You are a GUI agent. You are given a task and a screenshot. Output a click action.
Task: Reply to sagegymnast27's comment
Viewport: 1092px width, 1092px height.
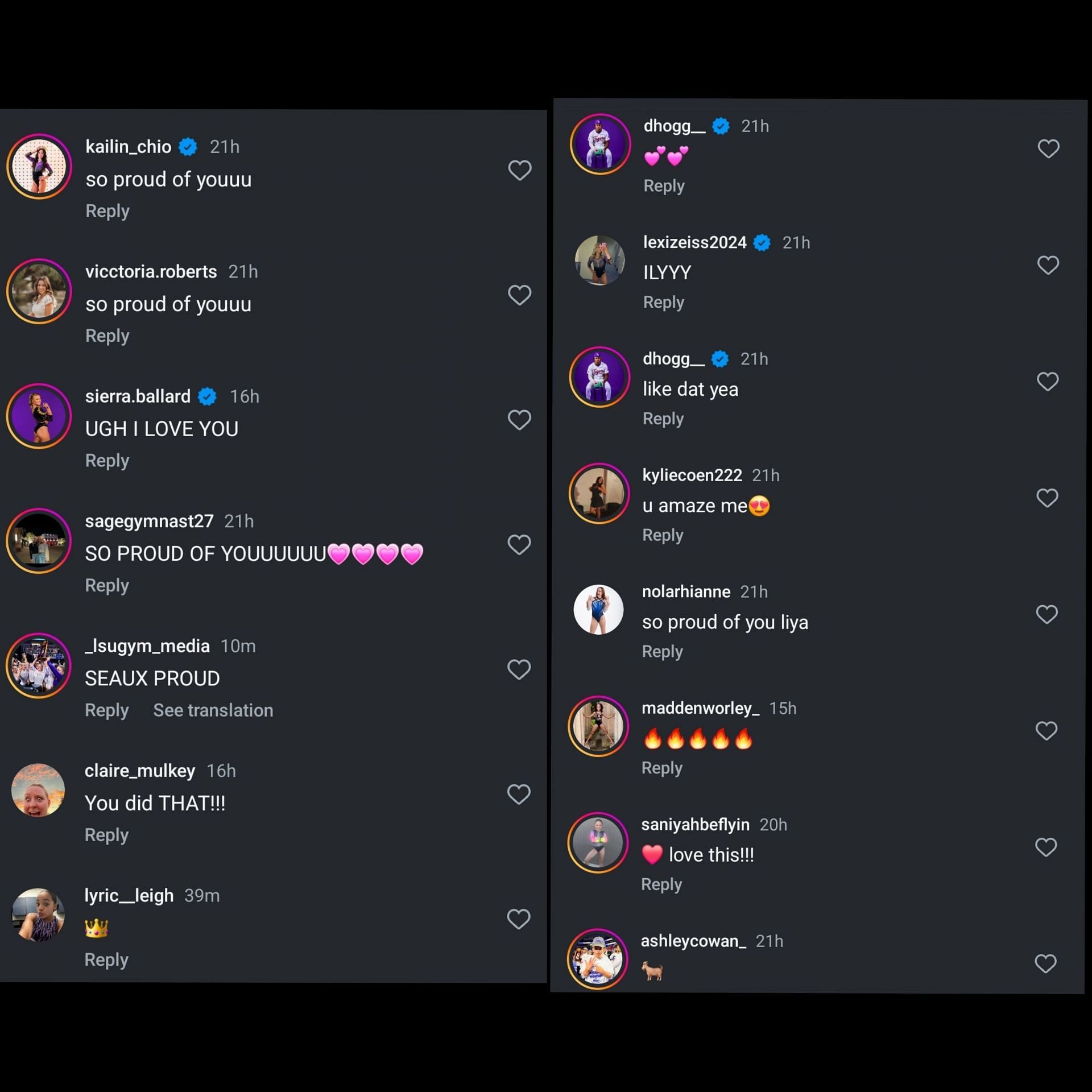[x=107, y=585]
